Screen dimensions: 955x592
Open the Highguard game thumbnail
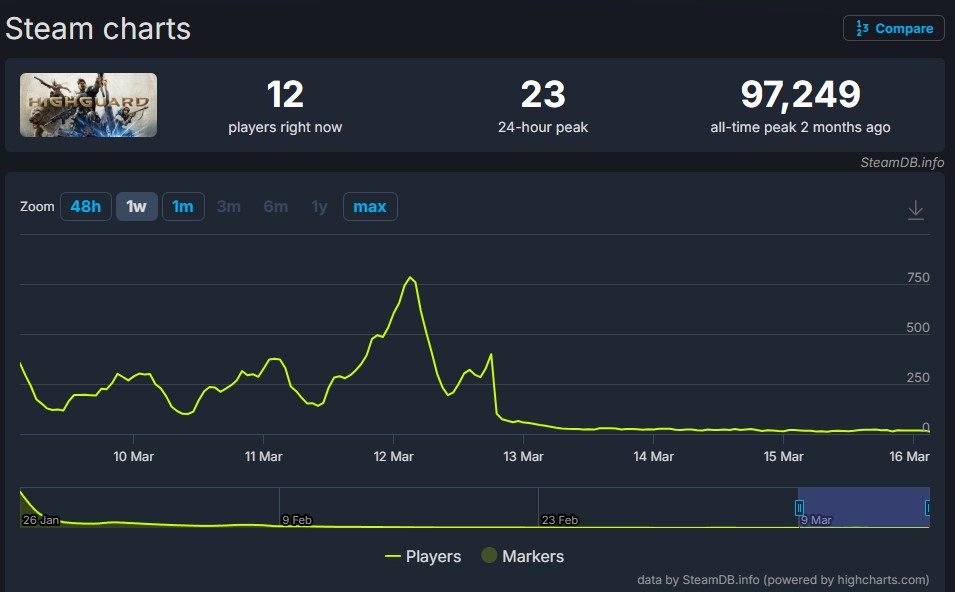pos(88,105)
